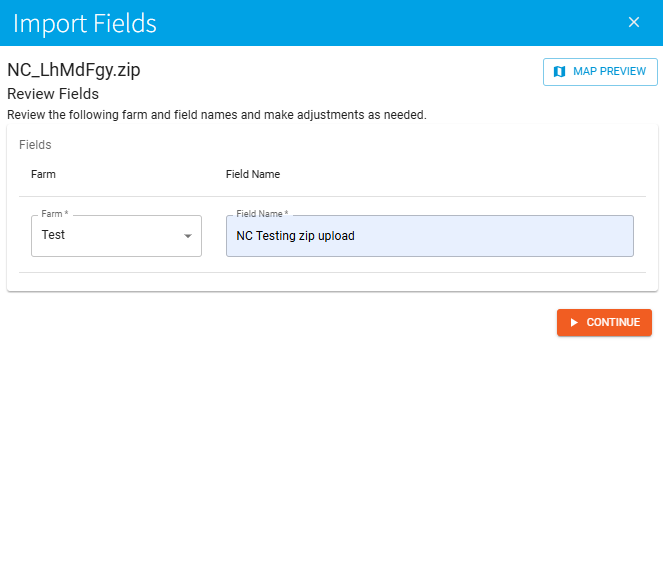The width and height of the screenshot is (663, 586).
Task: Click the map icon beside Map Preview
Action: [x=559, y=72]
